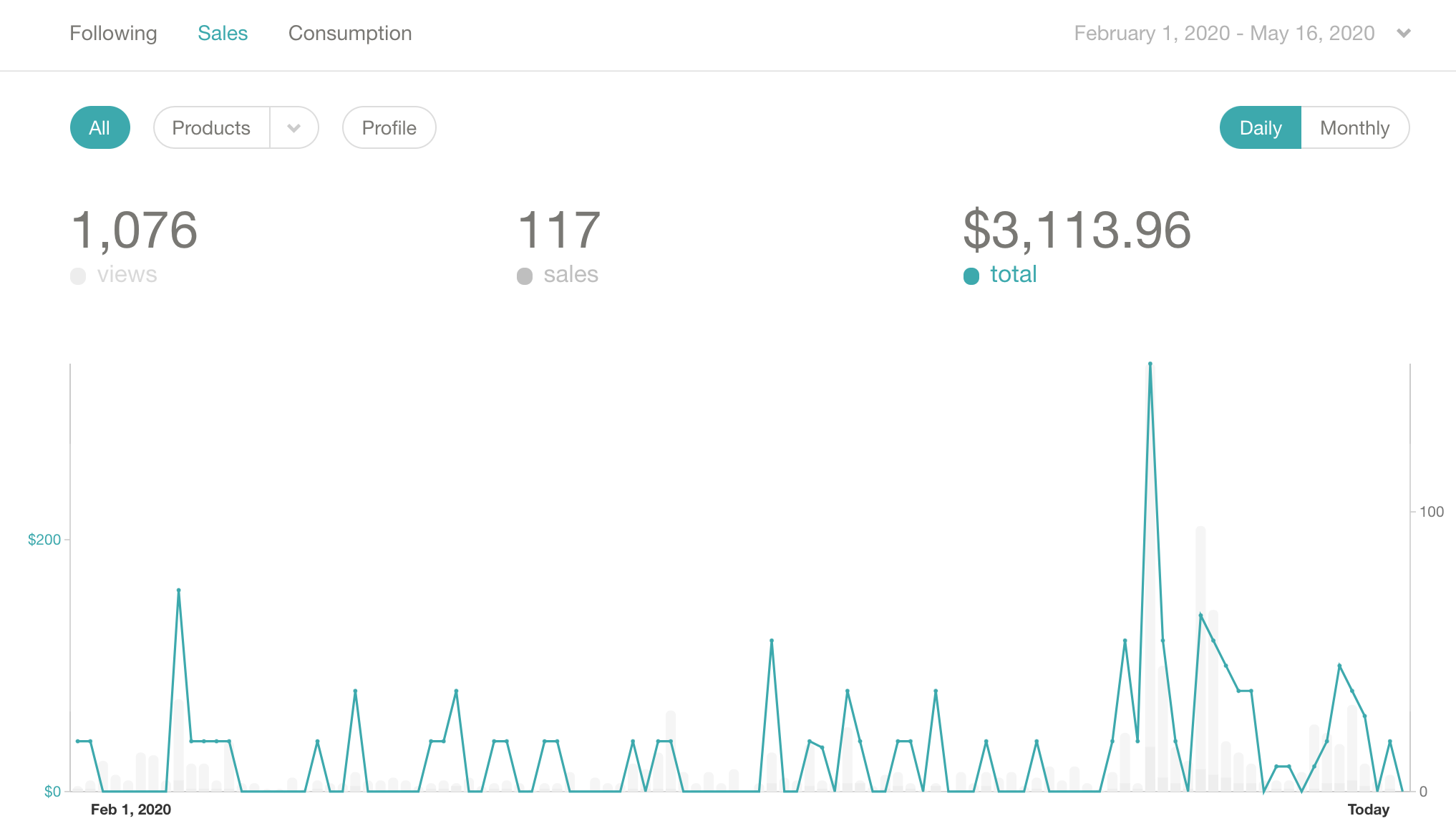Viewport: 1456px width, 836px height.
Task: Select the Profile filter
Action: click(389, 128)
